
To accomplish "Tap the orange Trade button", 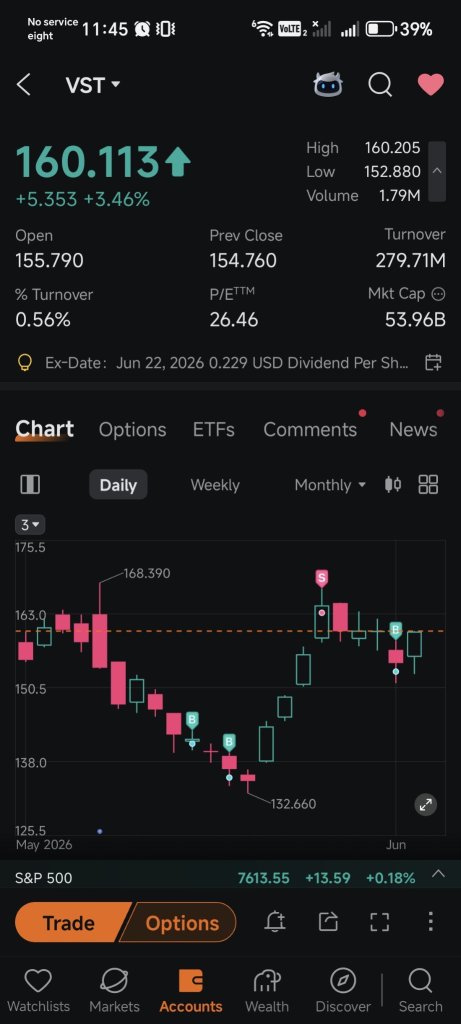I will click(69, 923).
